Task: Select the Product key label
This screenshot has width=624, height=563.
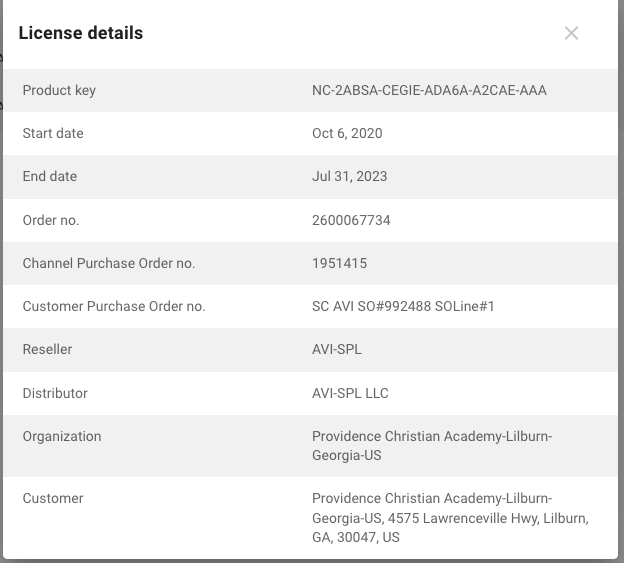Action: click(x=59, y=90)
